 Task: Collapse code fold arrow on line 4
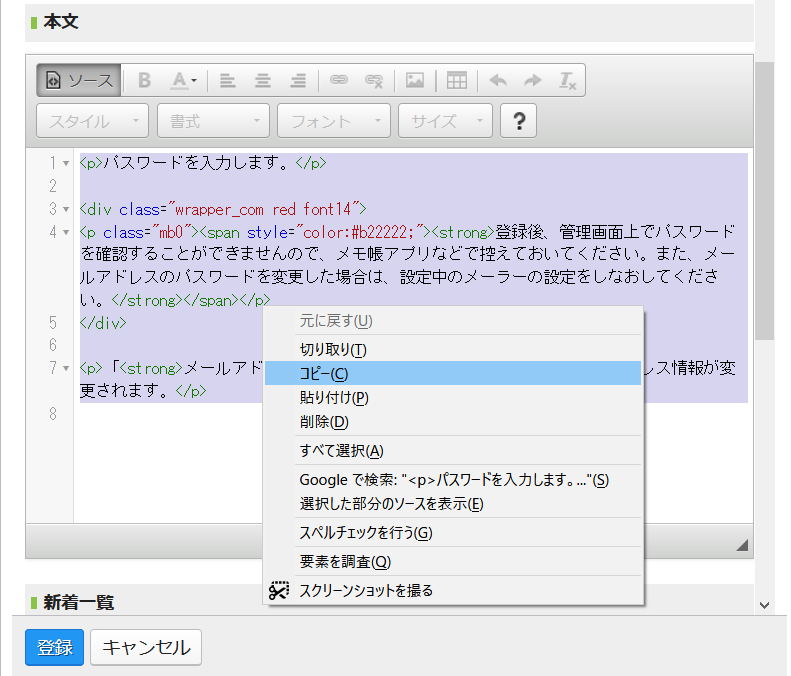tap(66, 233)
